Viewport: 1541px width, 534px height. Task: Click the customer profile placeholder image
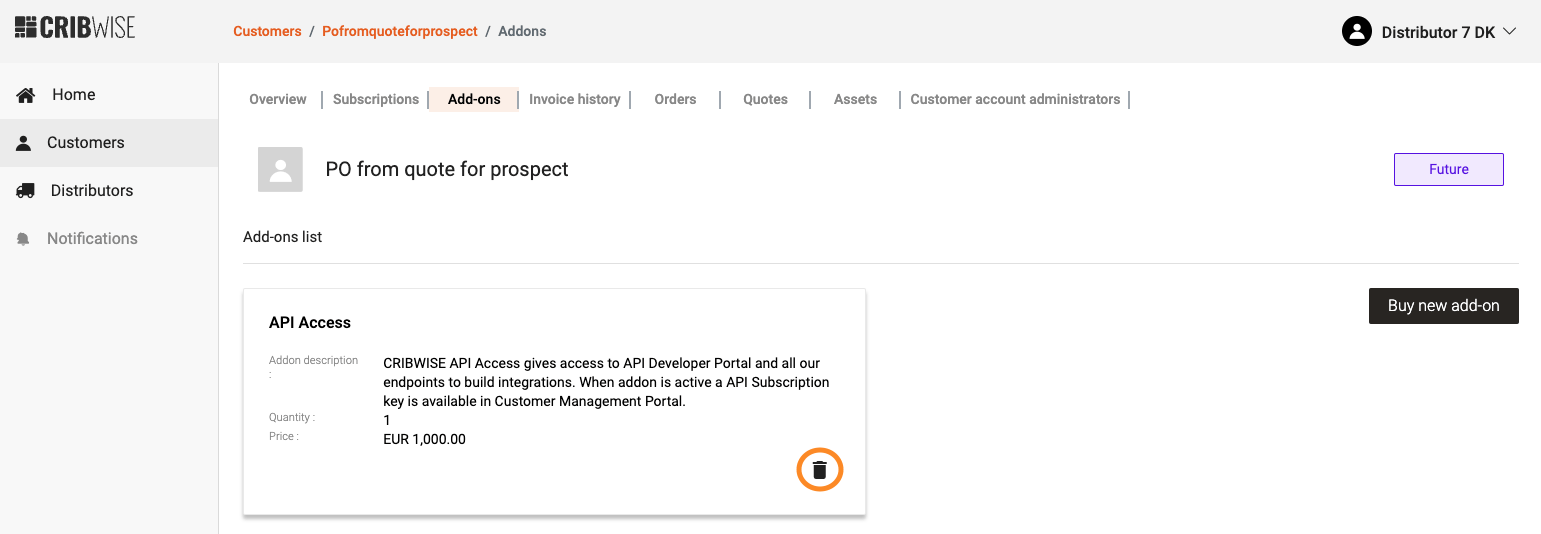(280, 169)
